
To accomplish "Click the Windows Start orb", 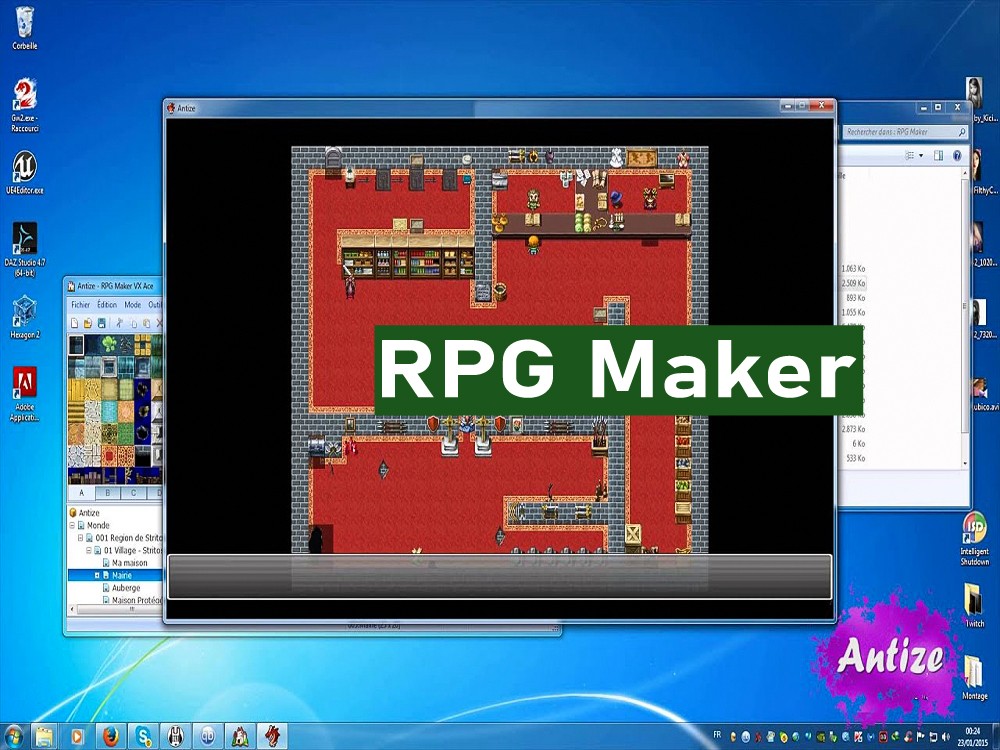I will [x=13, y=737].
